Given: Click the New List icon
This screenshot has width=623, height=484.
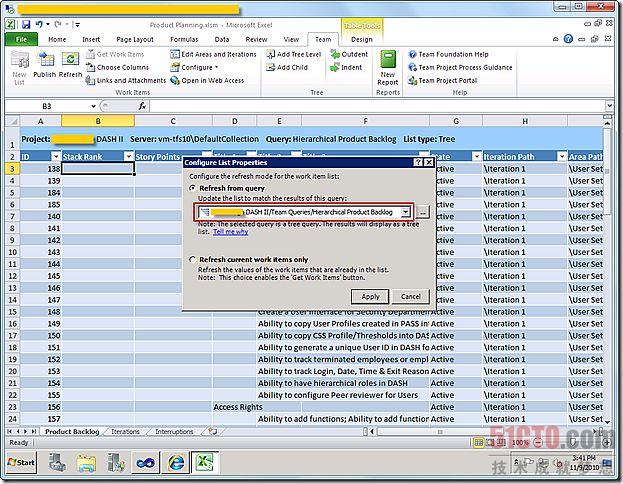Looking at the screenshot, I should 19,68.
